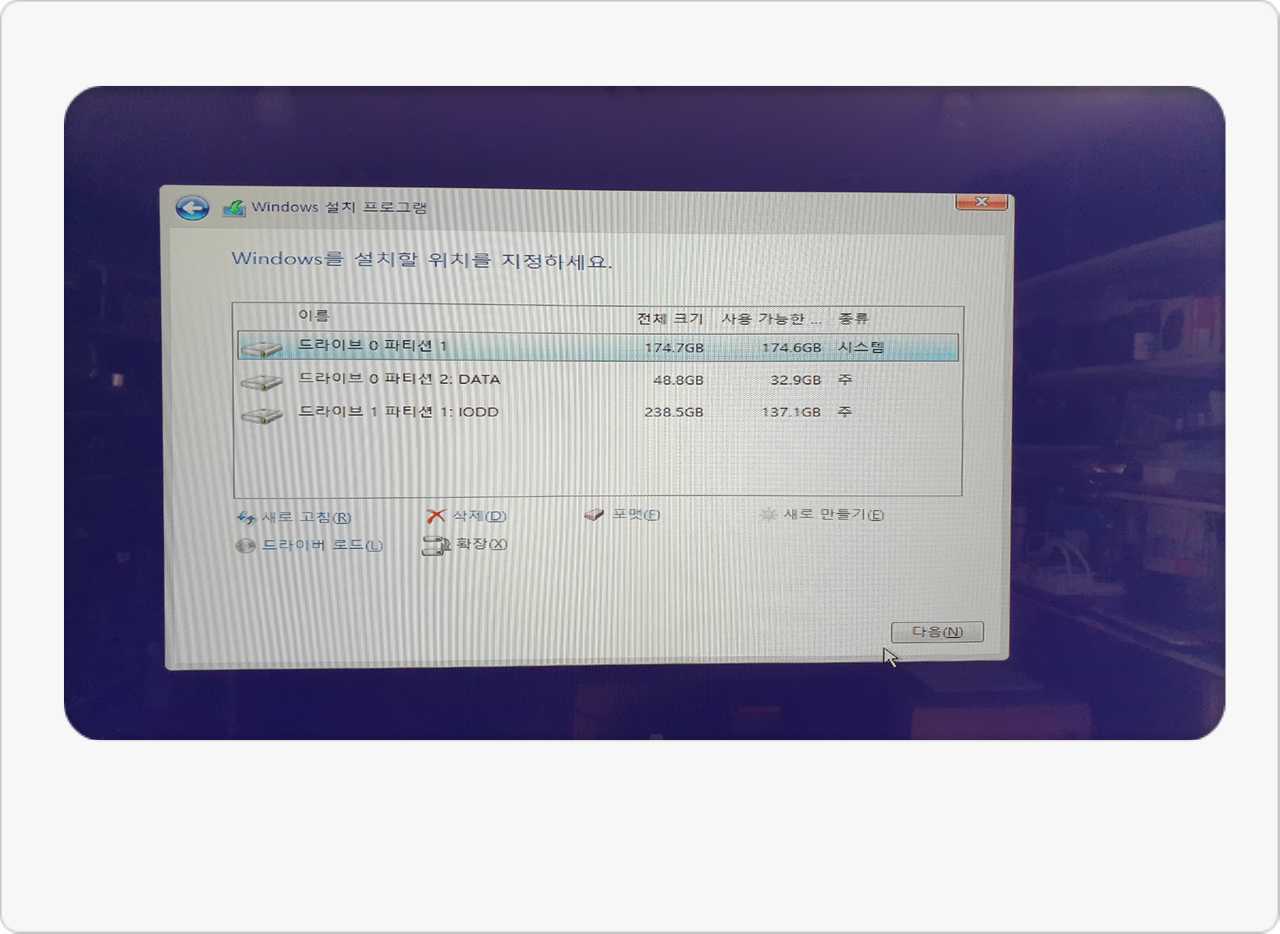Select the row 드라이브 0 파티션 1
The image size is (1280, 934).
598,348
